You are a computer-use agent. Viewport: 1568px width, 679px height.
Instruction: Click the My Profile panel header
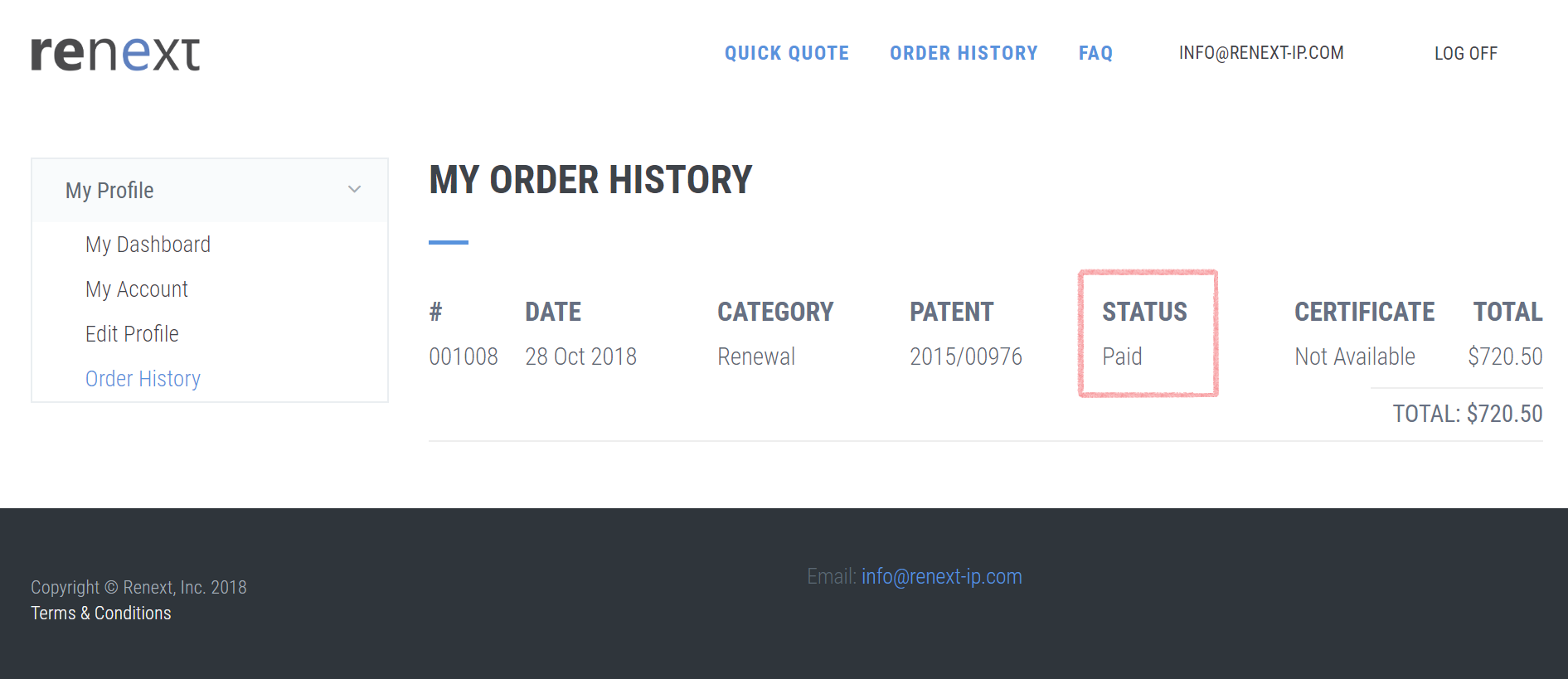coord(210,191)
